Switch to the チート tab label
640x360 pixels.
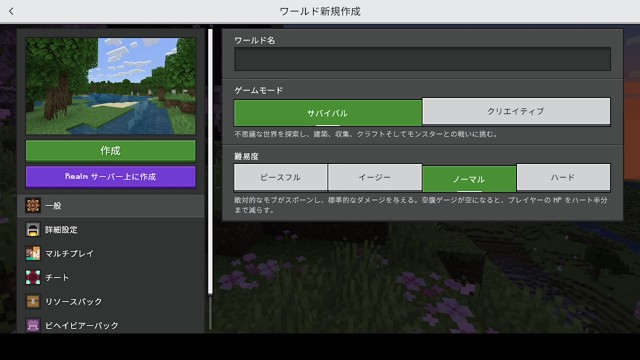[57, 278]
